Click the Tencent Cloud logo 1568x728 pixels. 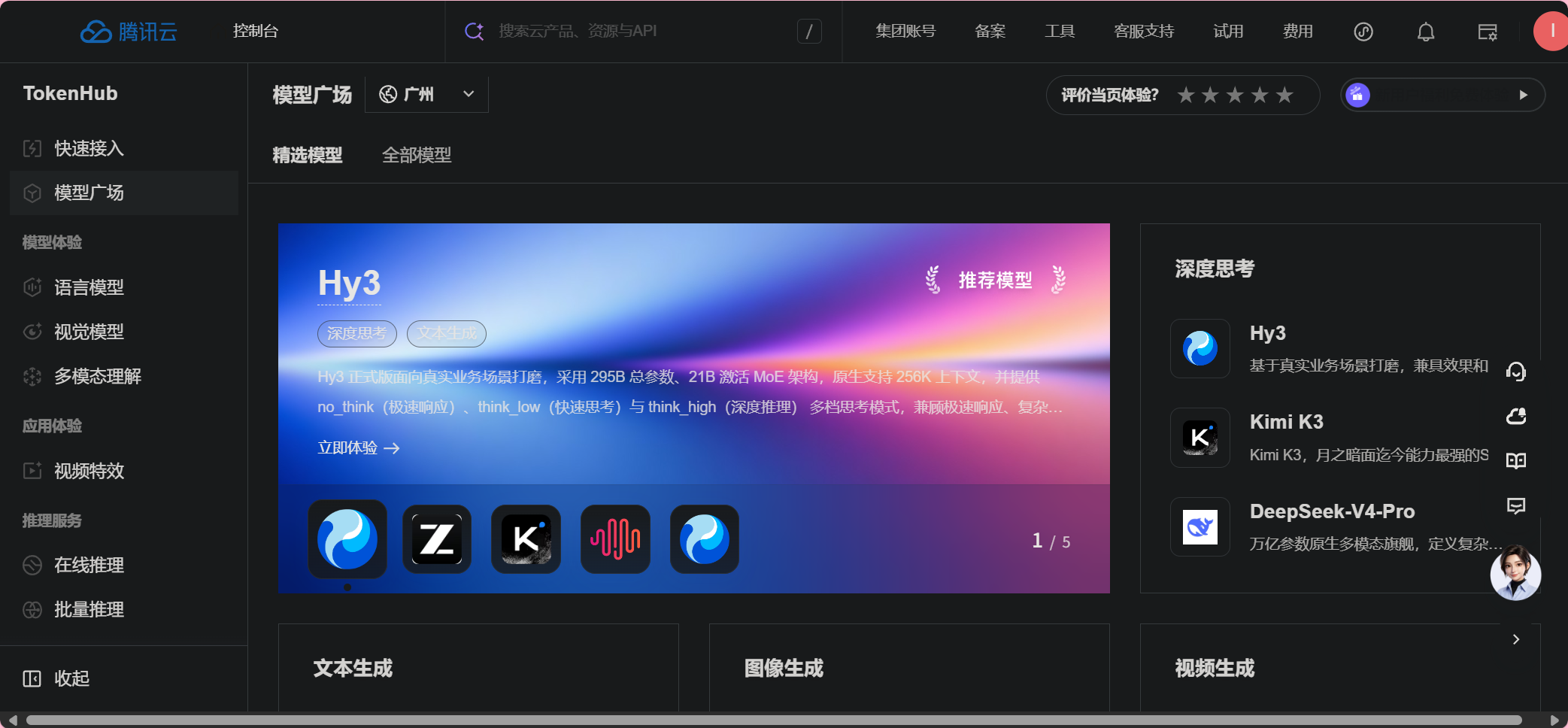pyautogui.click(x=129, y=32)
